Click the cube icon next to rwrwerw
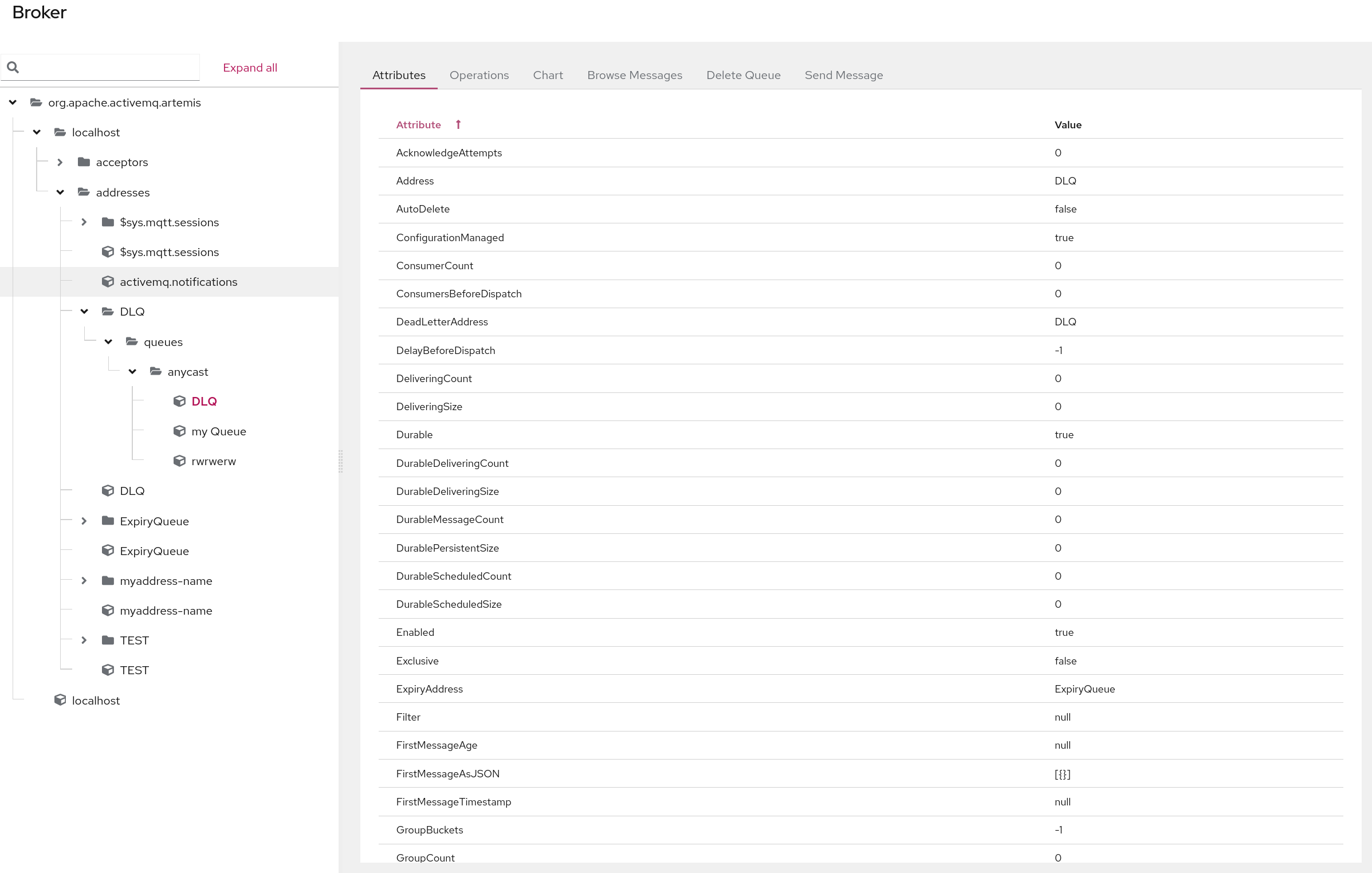This screenshot has width=1372, height=873. (179, 461)
